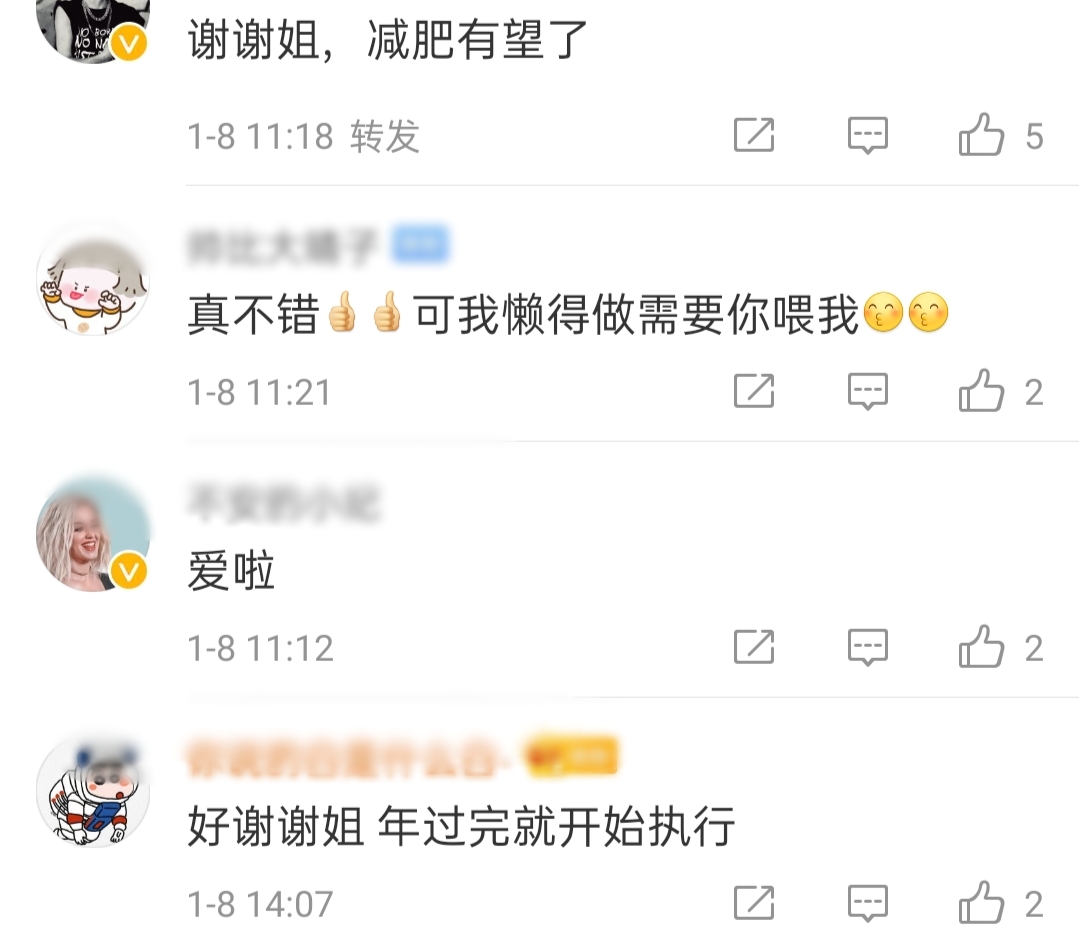Like the comment posted at 11:21
1079x940 pixels.
point(981,391)
